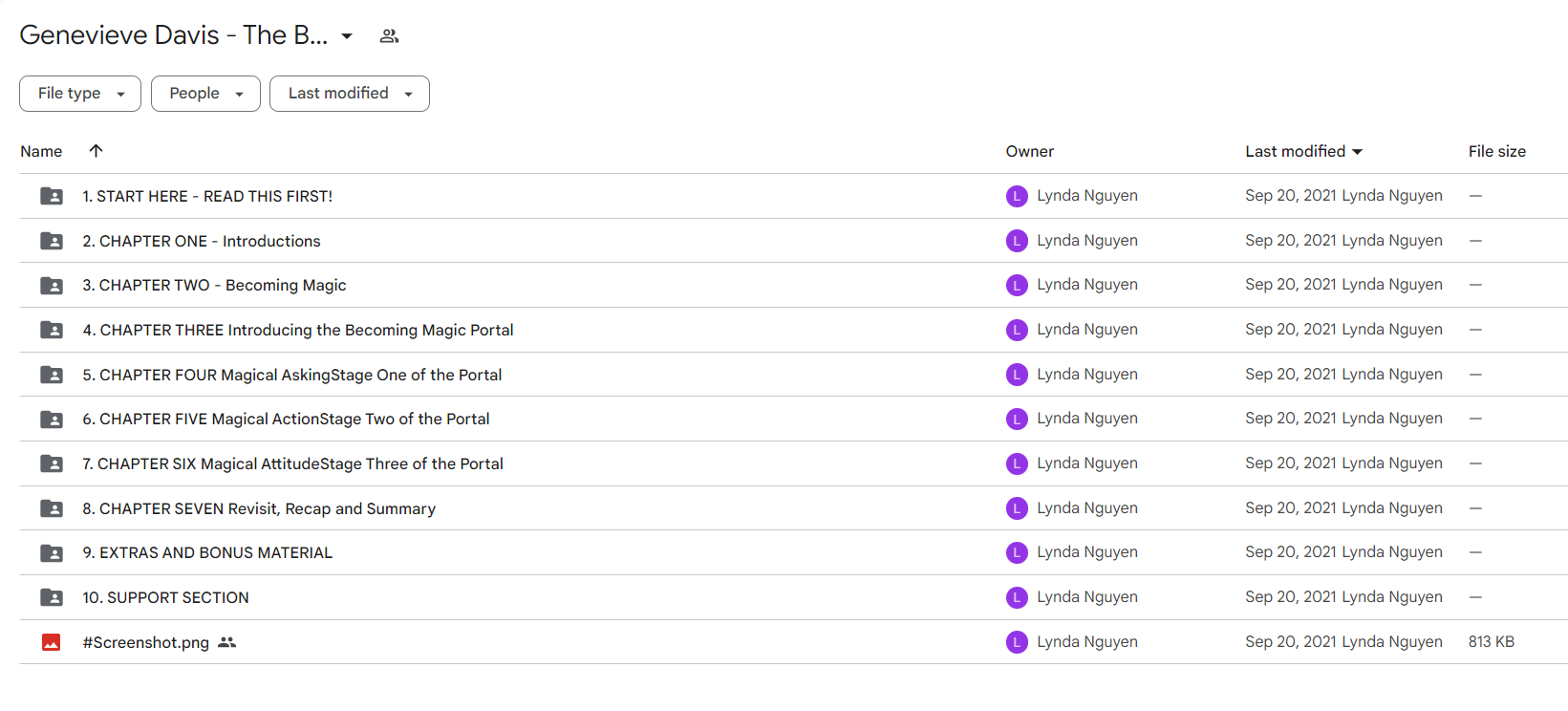Click folder icon for CHAPTER SIX row
1568x711 pixels.
pyautogui.click(x=52, y=463)
